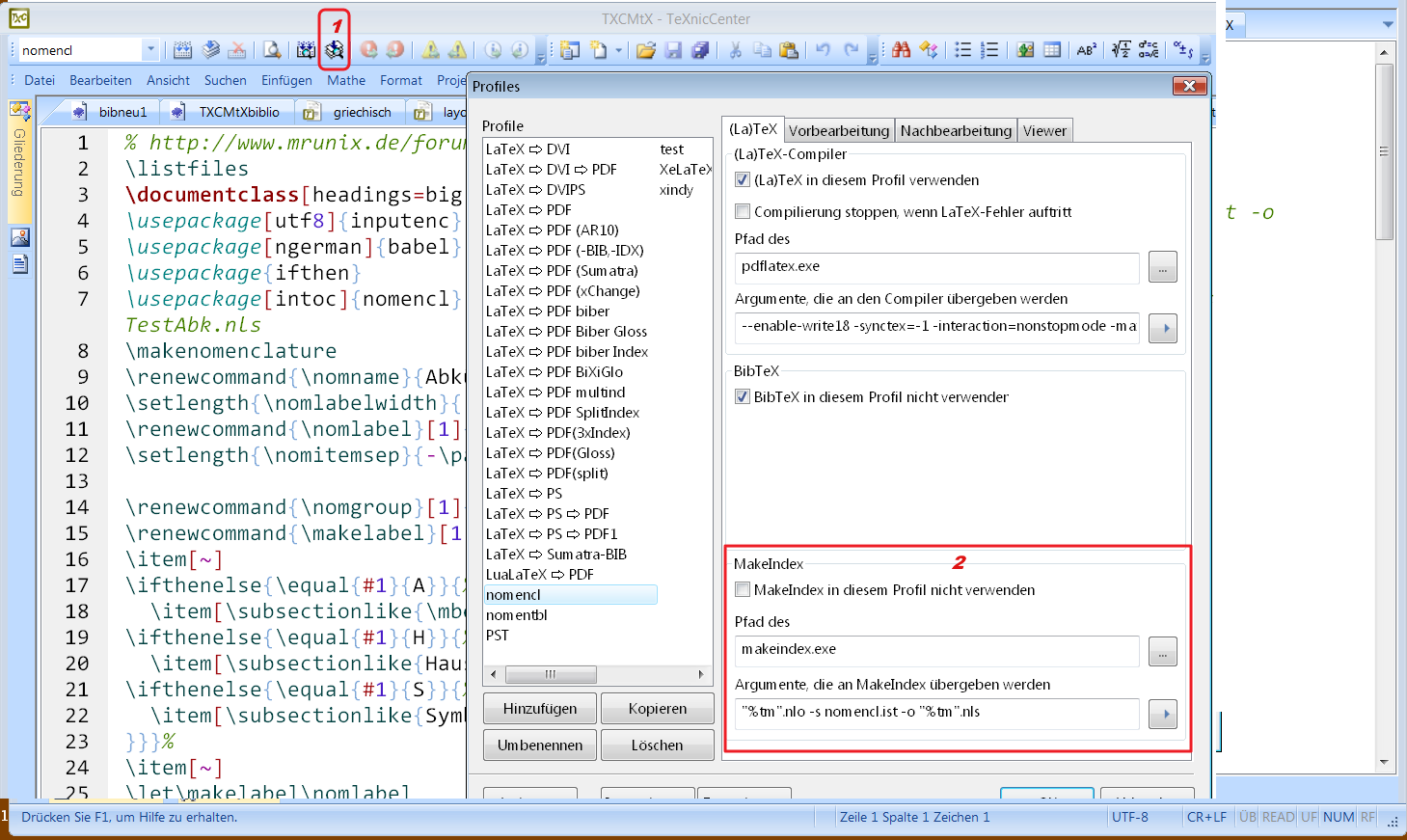Open the Datei menu
The image size is (1407, 840).
(40, 80)
